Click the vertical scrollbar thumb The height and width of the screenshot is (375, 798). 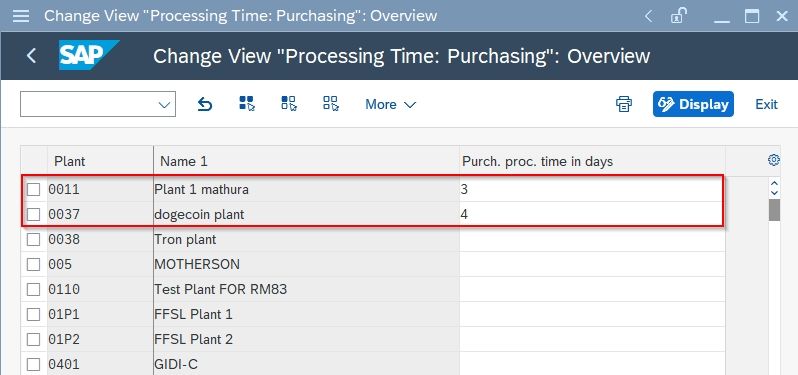(774, 210)
